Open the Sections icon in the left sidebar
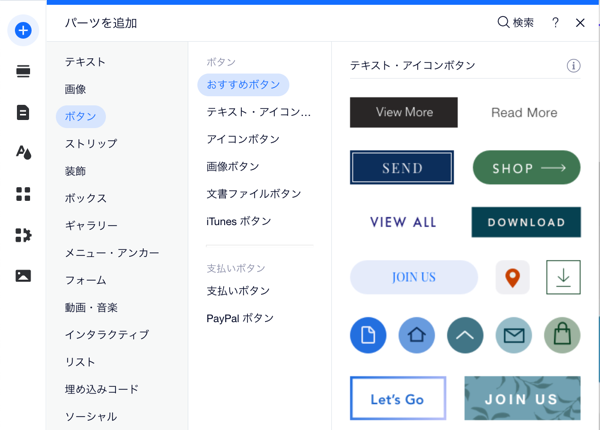 click(x=23, y=72)
